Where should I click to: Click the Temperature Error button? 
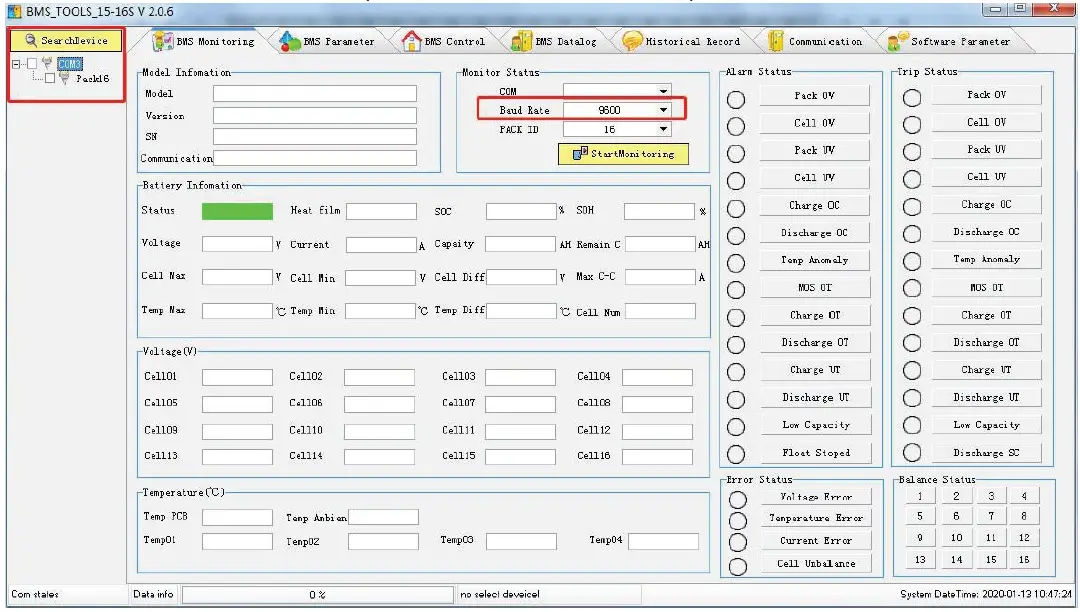(x=816, y=518)
